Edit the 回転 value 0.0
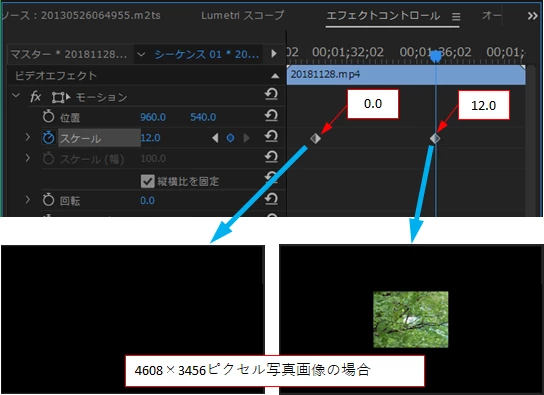The image size is (544, 395). click(x=147, y=200)
